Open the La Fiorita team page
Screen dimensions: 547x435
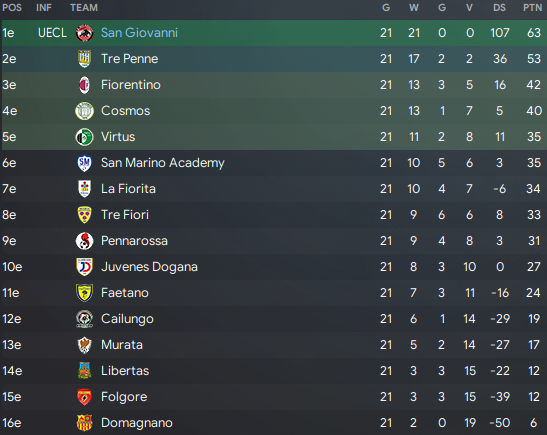pos(128,189)
